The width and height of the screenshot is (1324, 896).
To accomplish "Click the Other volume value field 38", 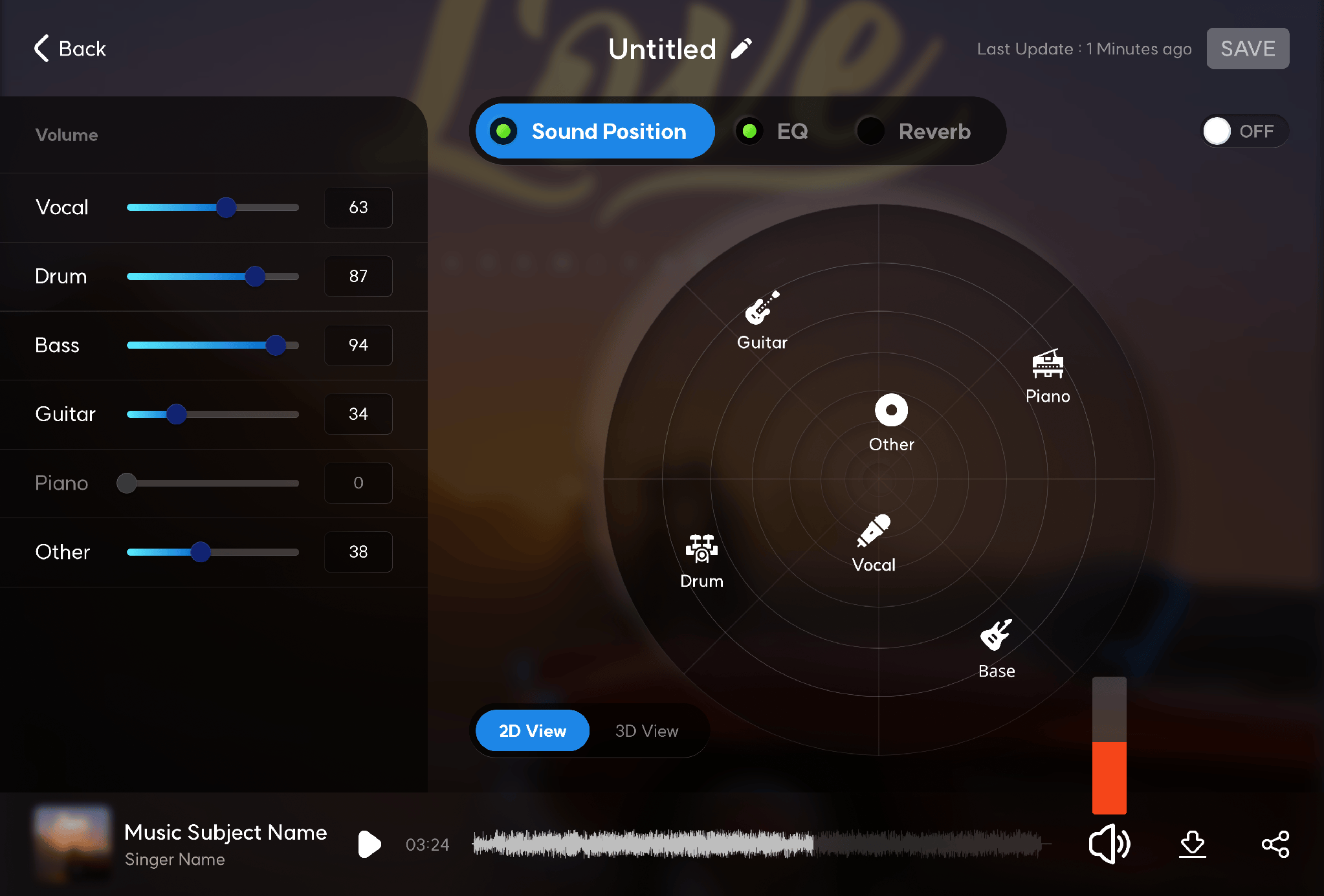I will point(358,552).
